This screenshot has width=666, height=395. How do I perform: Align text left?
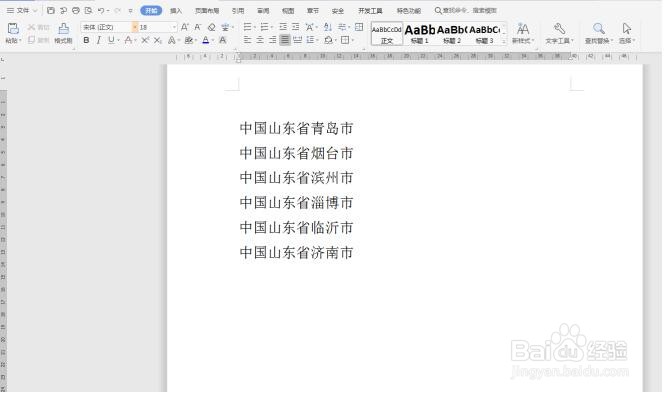pos(247,40)
